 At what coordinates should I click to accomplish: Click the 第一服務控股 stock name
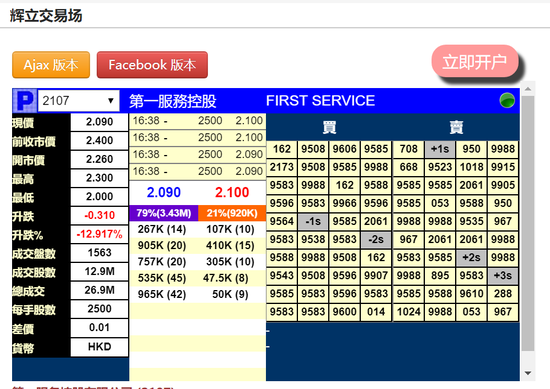(173, 101)
